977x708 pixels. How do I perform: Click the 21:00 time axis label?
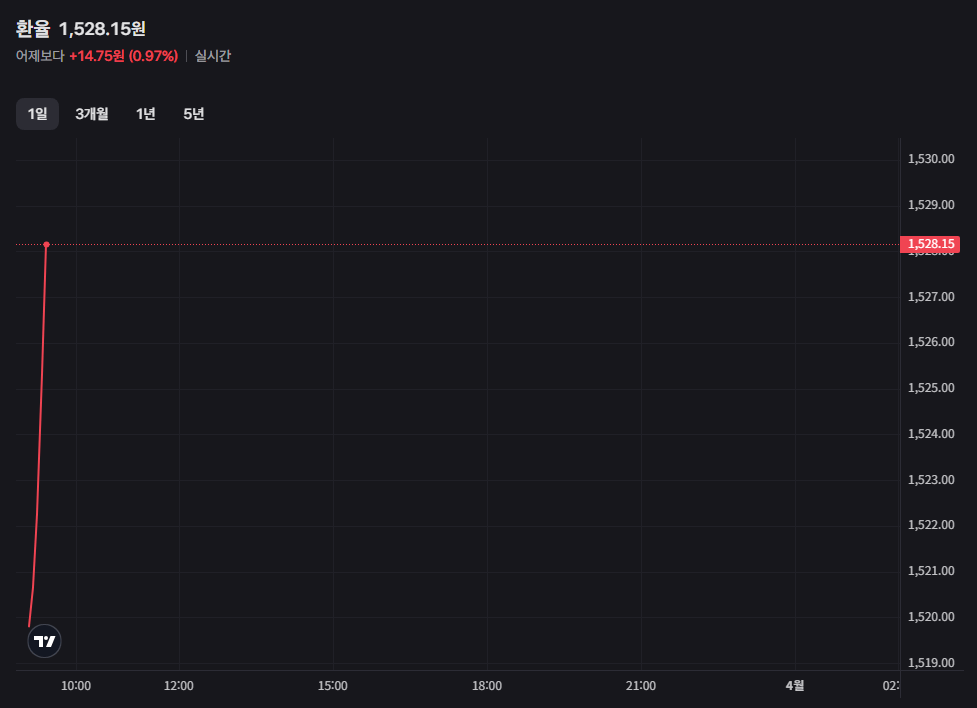(641, 686)
